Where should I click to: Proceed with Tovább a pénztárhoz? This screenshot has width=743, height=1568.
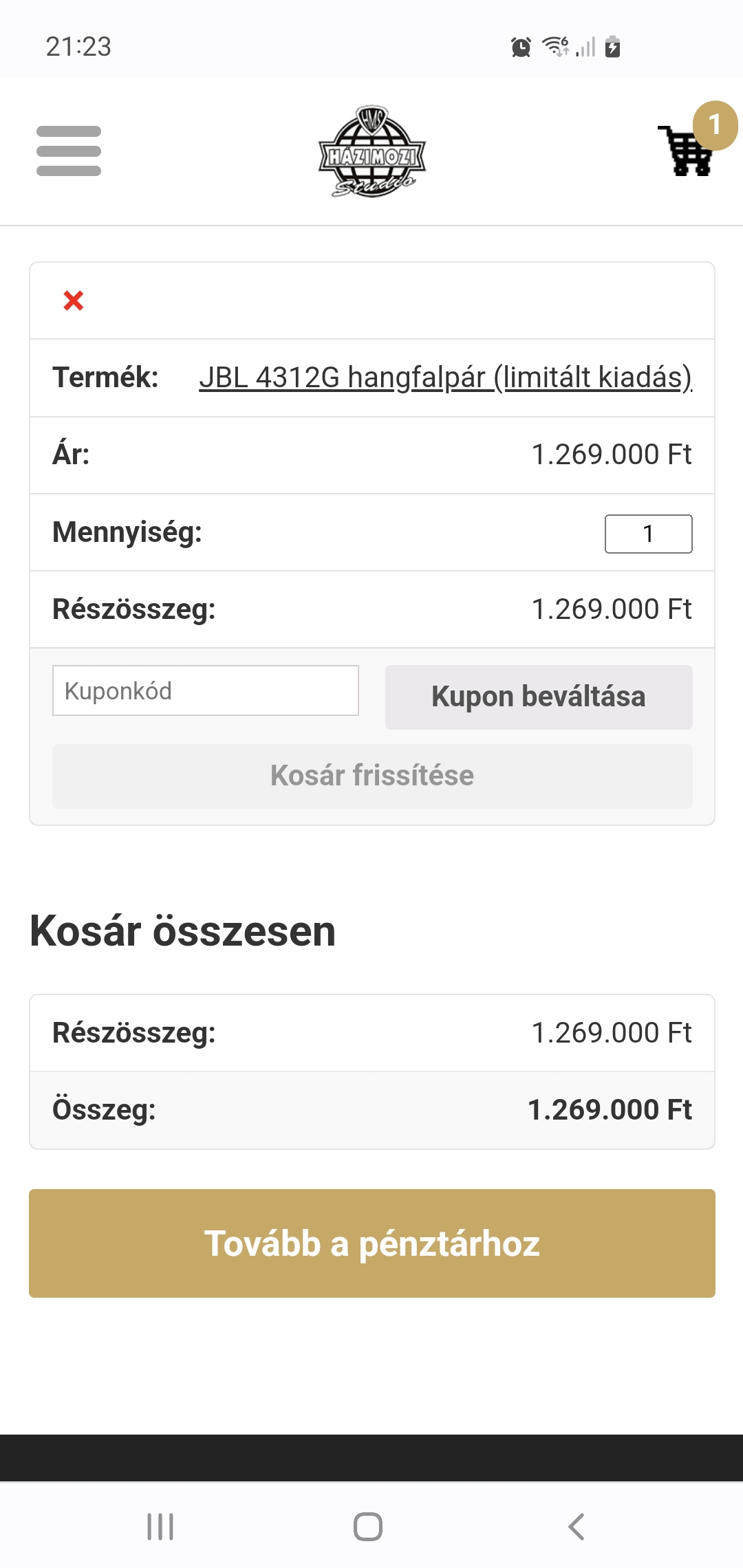point(372,1243)
